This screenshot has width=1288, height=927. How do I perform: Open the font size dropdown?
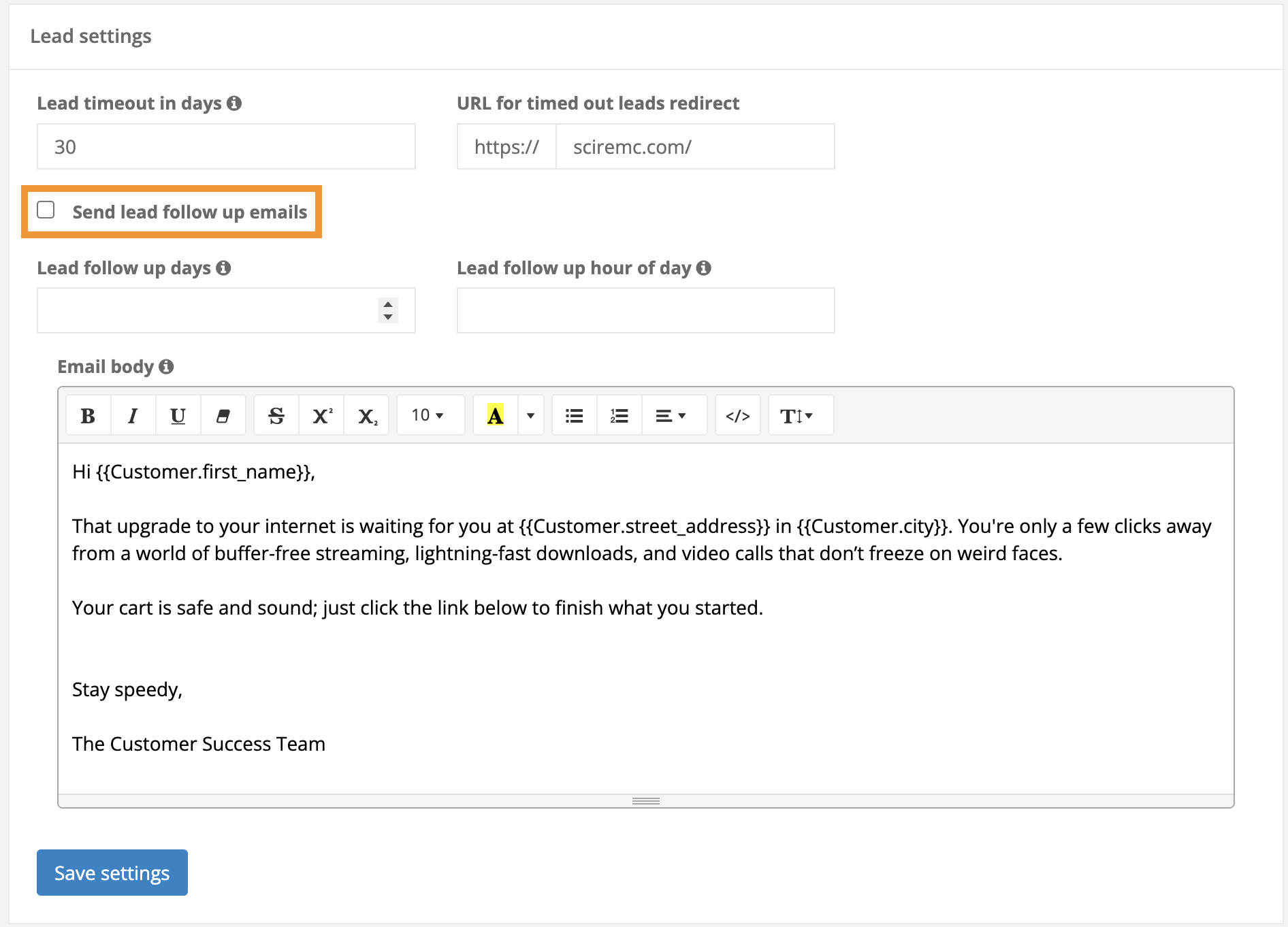click(x=429, y=414)
